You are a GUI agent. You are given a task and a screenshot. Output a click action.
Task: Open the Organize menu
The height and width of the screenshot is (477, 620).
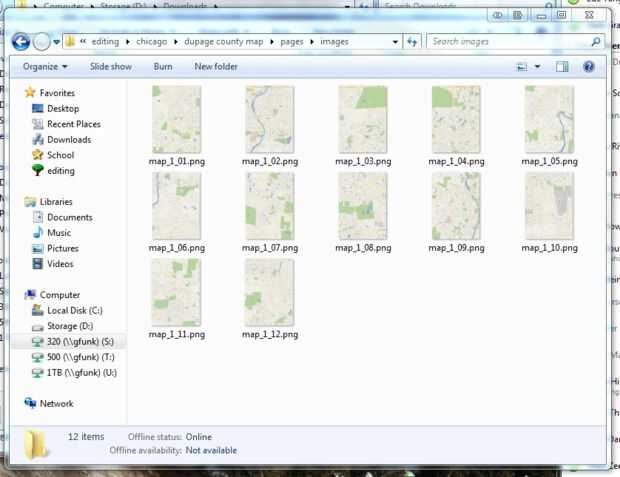(x=45, y=66)
